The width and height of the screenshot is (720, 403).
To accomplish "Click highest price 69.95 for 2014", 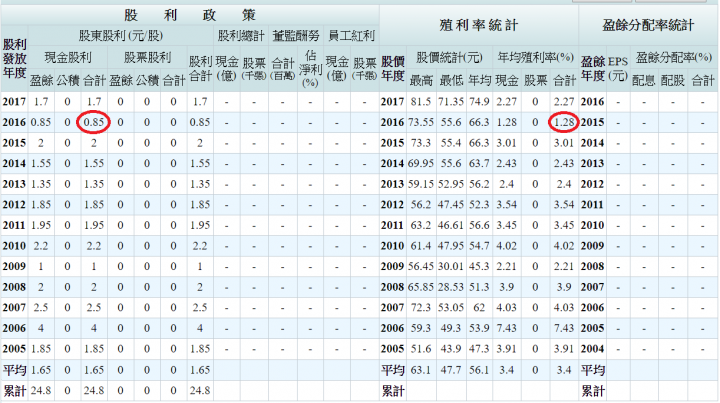I will (421, 163).
